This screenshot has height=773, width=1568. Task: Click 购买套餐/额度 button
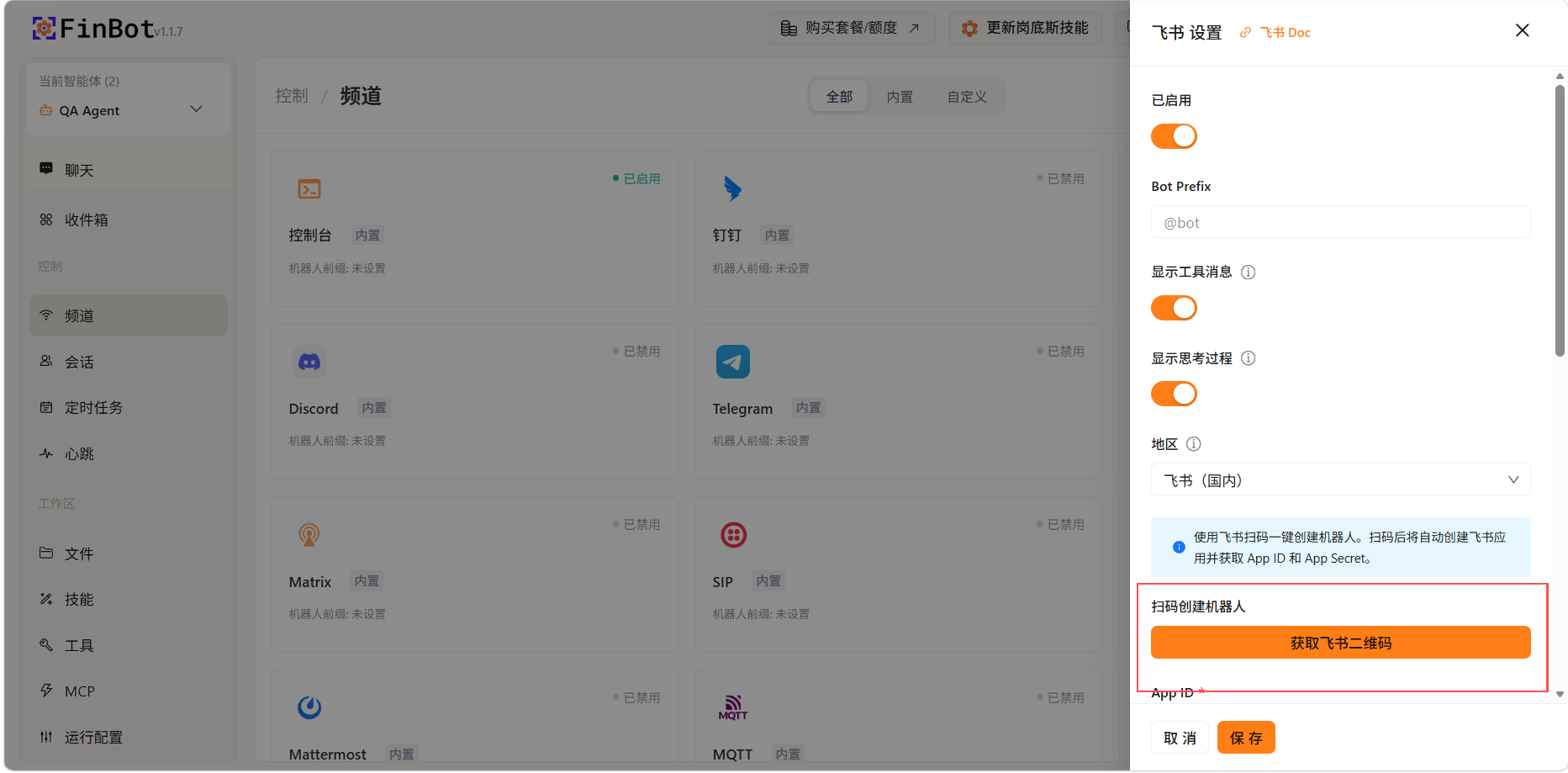851,28
